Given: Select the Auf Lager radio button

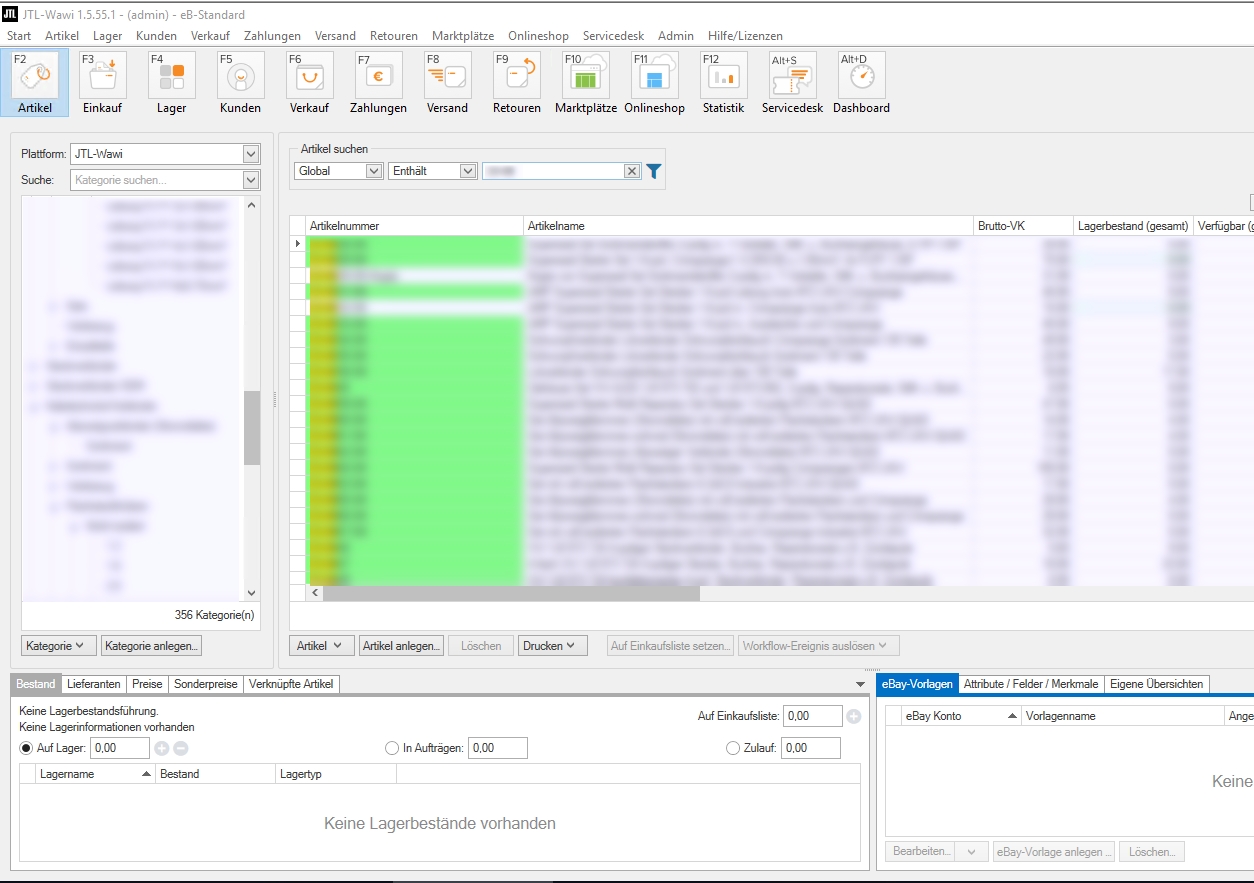Looking at the screenshot, I should pos(27,748).
